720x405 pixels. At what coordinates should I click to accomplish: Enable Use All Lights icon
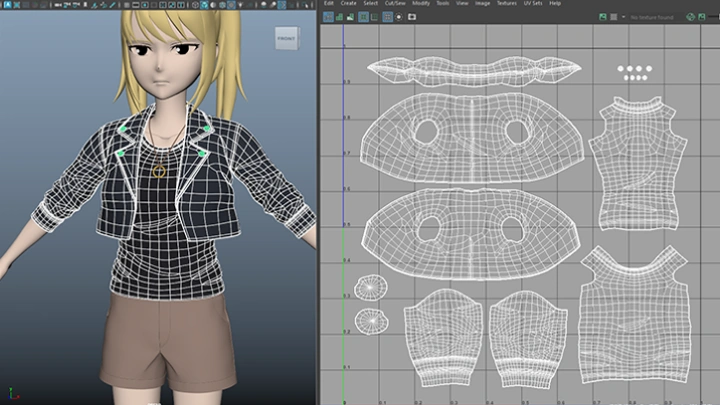coord(241,5)
